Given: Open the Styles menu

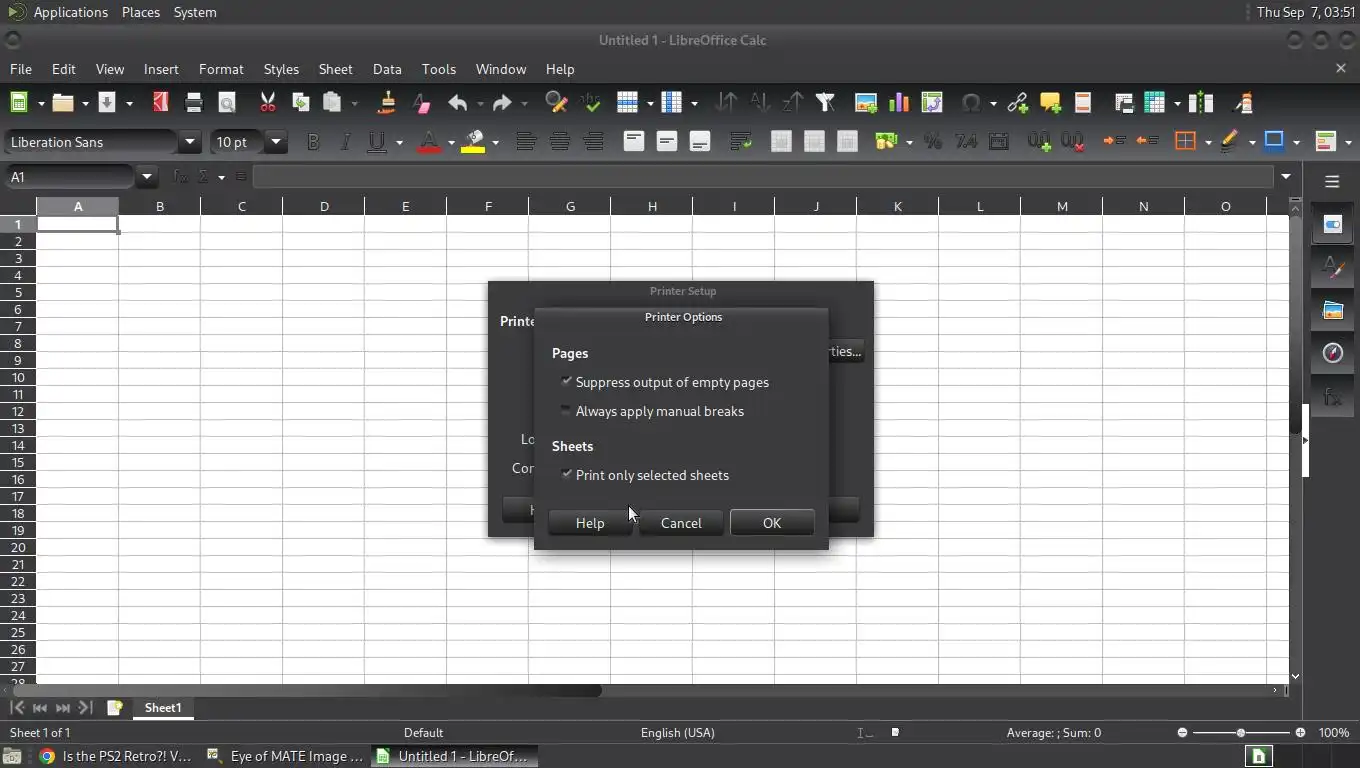Looking at the screenshot, I should 281,69.
